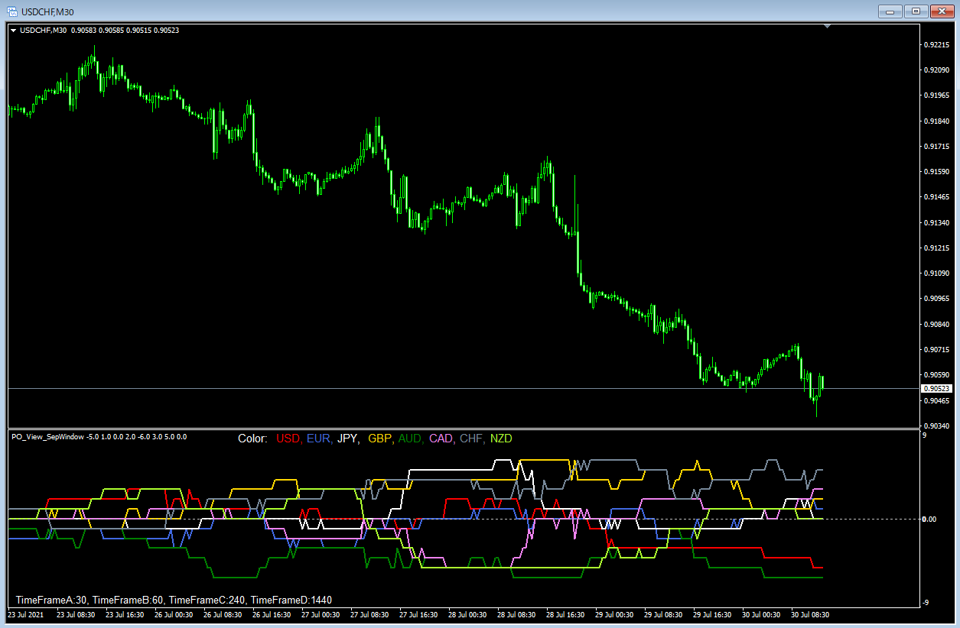Click the 0.91340 price scale label
The image size is (960, 628).
tap(937, 223)
